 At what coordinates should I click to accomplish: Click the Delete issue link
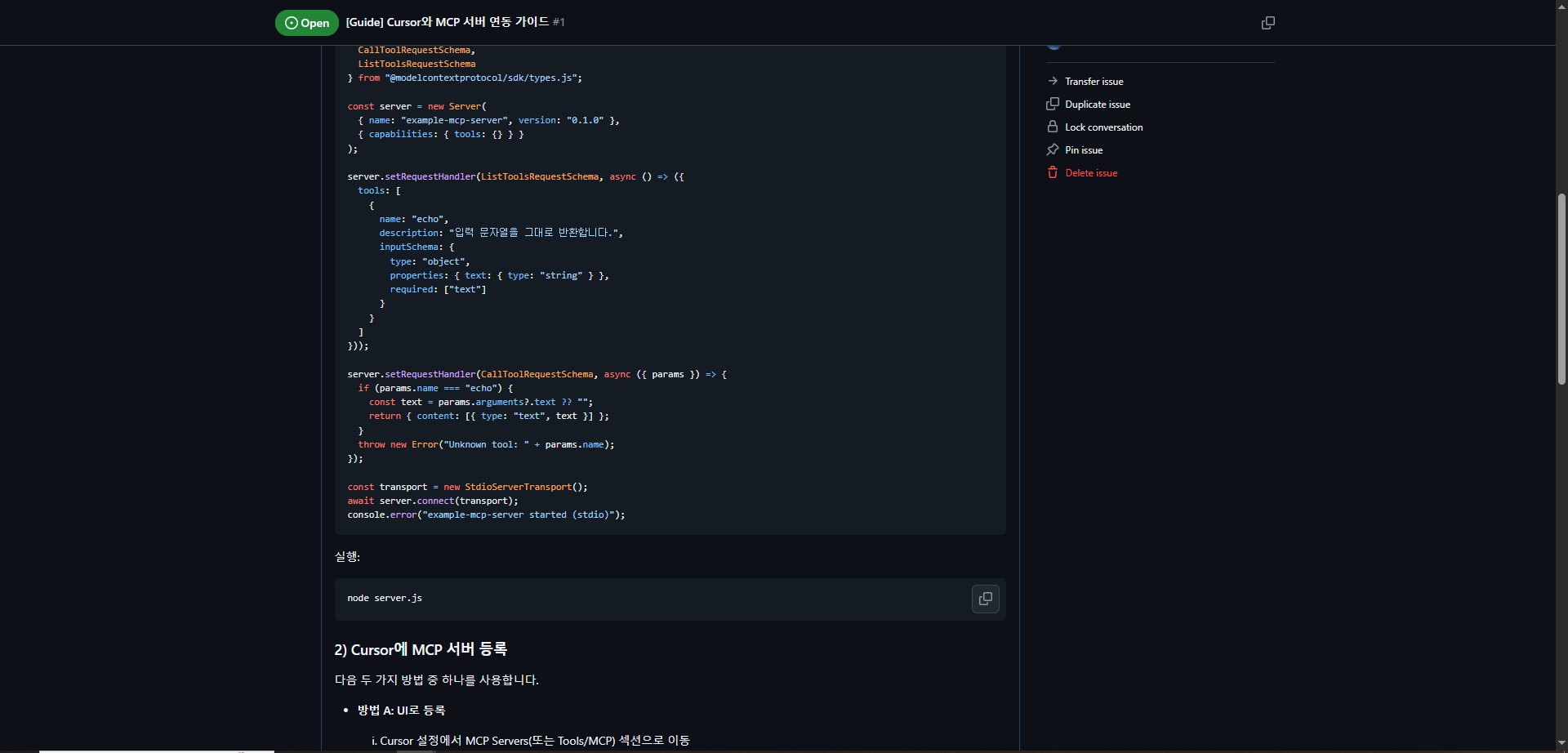click(x=1091, y=173)
